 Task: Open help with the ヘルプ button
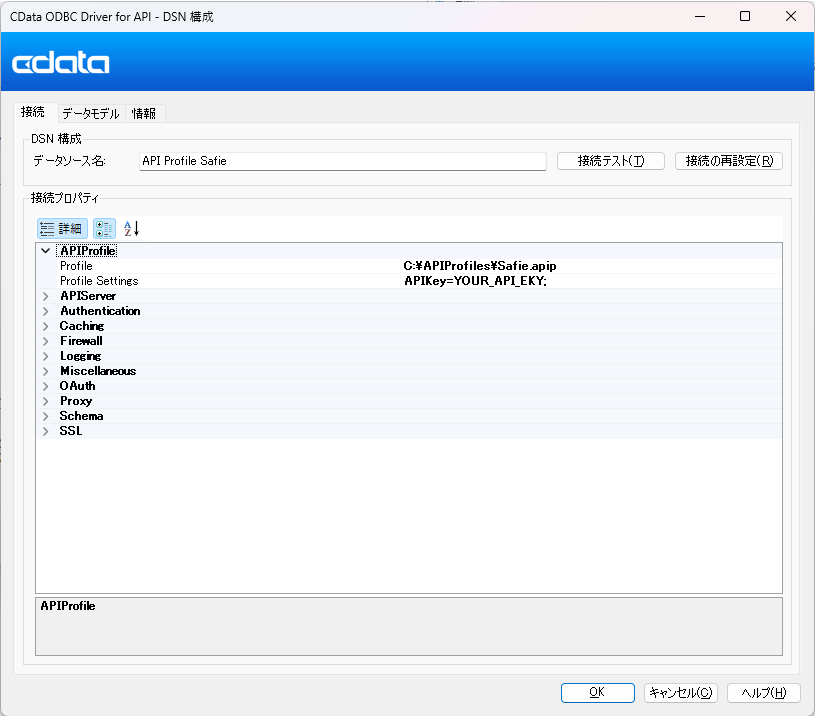click(x=763, y=692)
